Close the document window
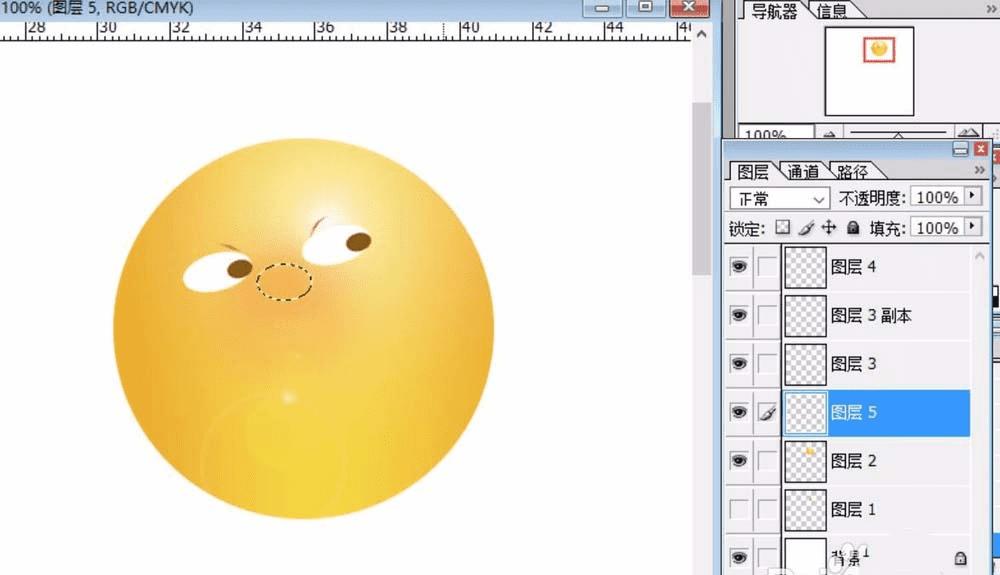 coord(689,8)
